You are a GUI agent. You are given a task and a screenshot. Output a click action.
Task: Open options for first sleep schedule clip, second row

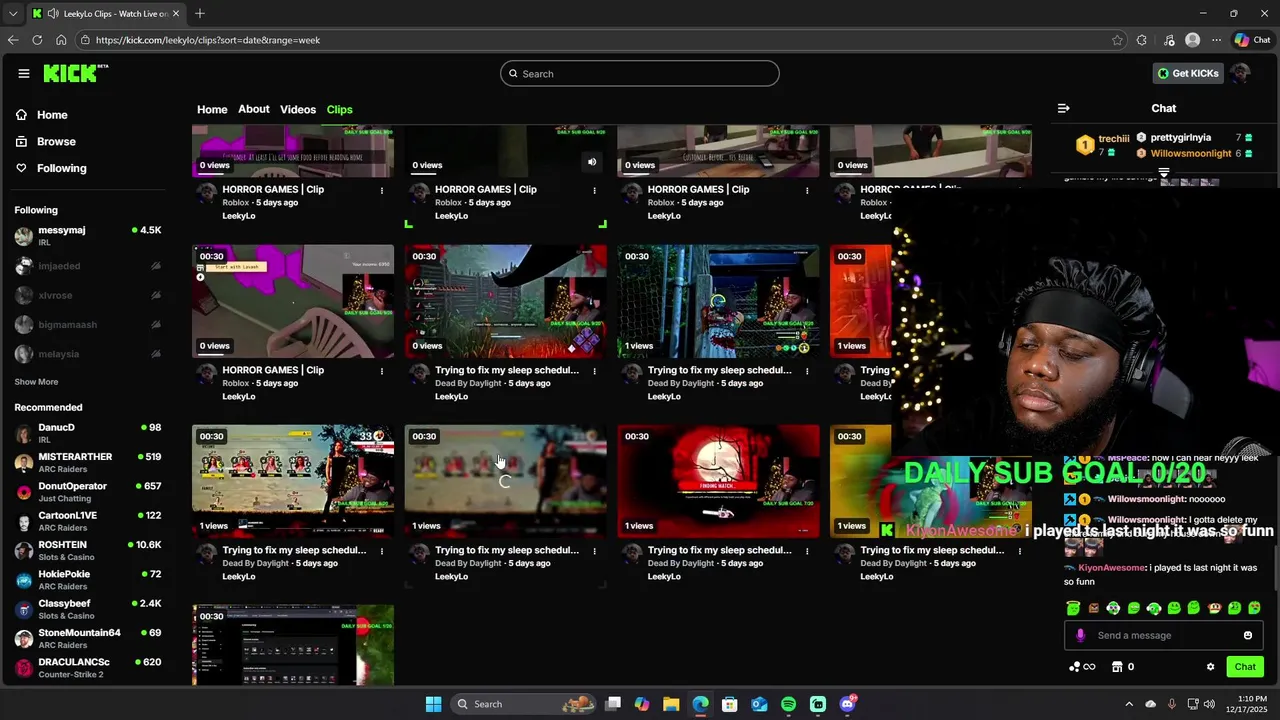tap(594, 371)
